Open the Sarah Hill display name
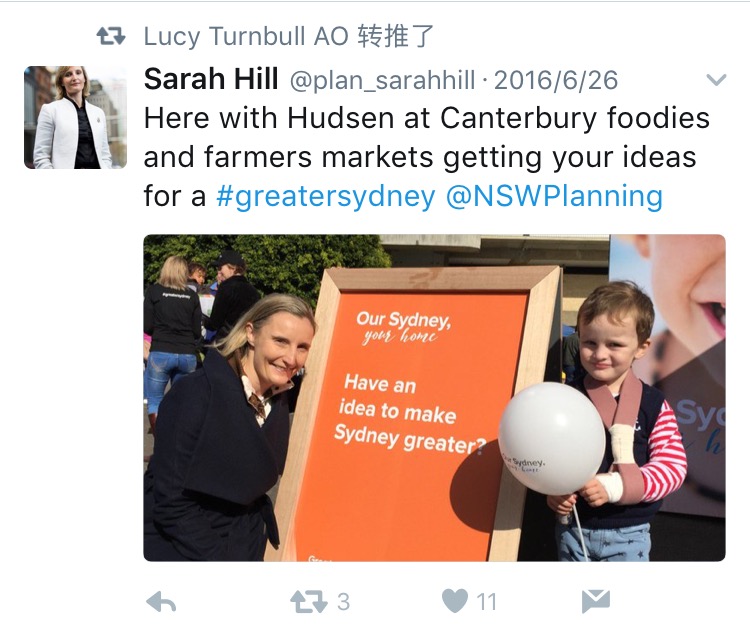 (x=211, y=79)
